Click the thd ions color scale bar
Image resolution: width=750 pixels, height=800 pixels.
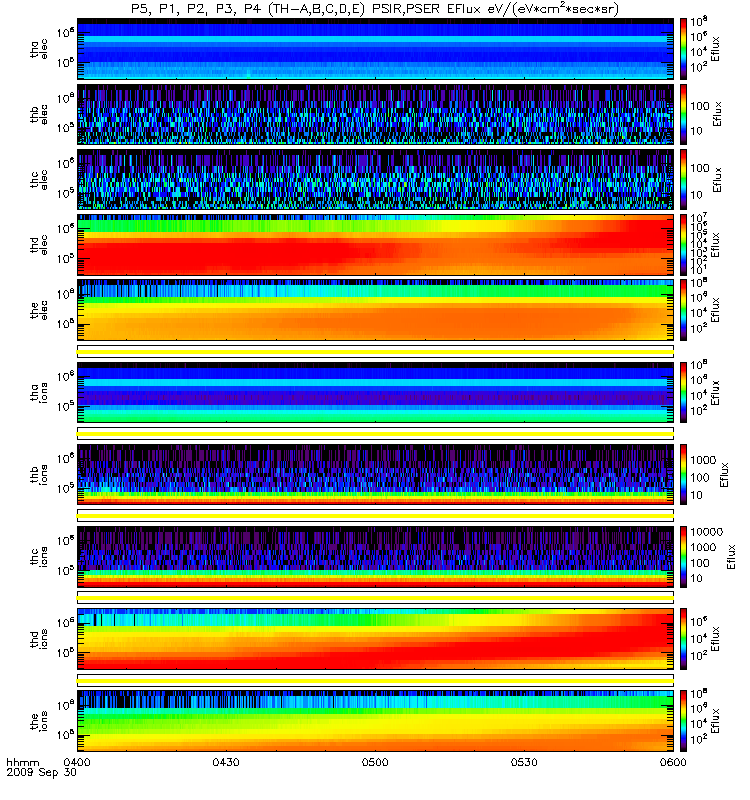(x=683, y=639)
